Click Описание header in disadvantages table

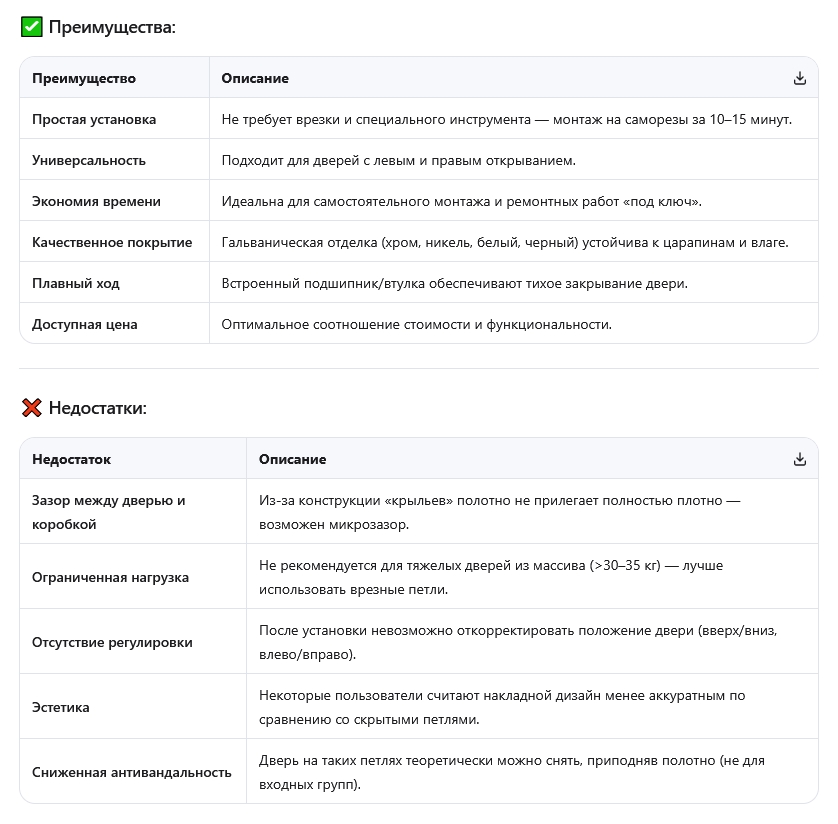coord(292,459)
